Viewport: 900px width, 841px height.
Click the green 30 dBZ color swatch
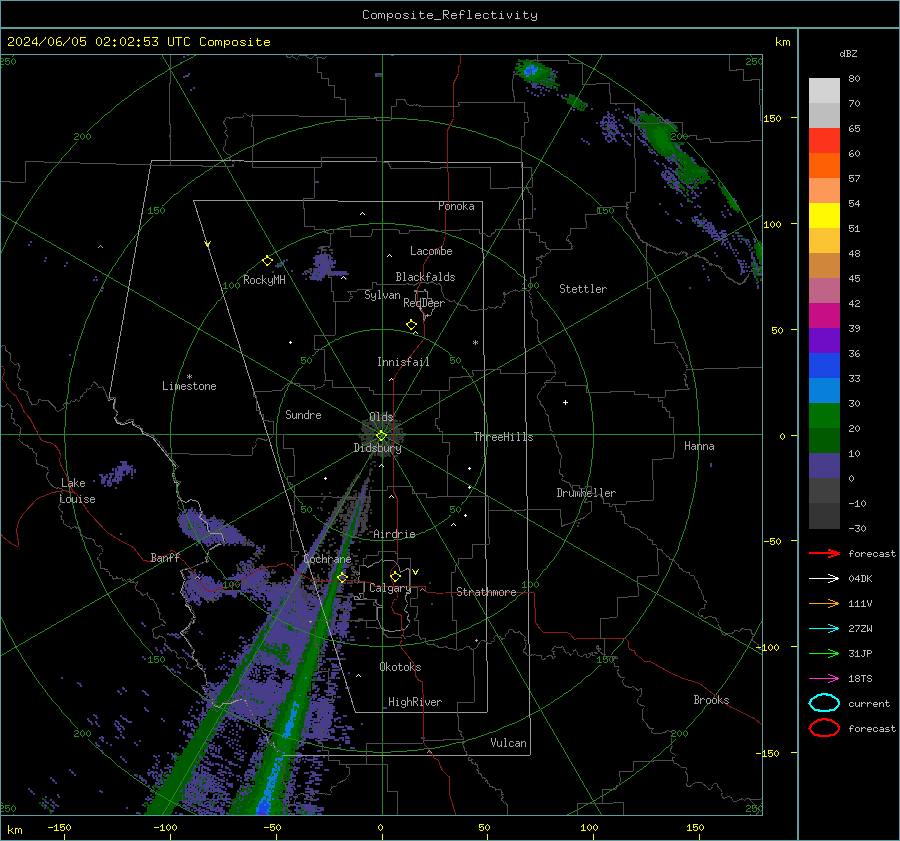(824, 415)
